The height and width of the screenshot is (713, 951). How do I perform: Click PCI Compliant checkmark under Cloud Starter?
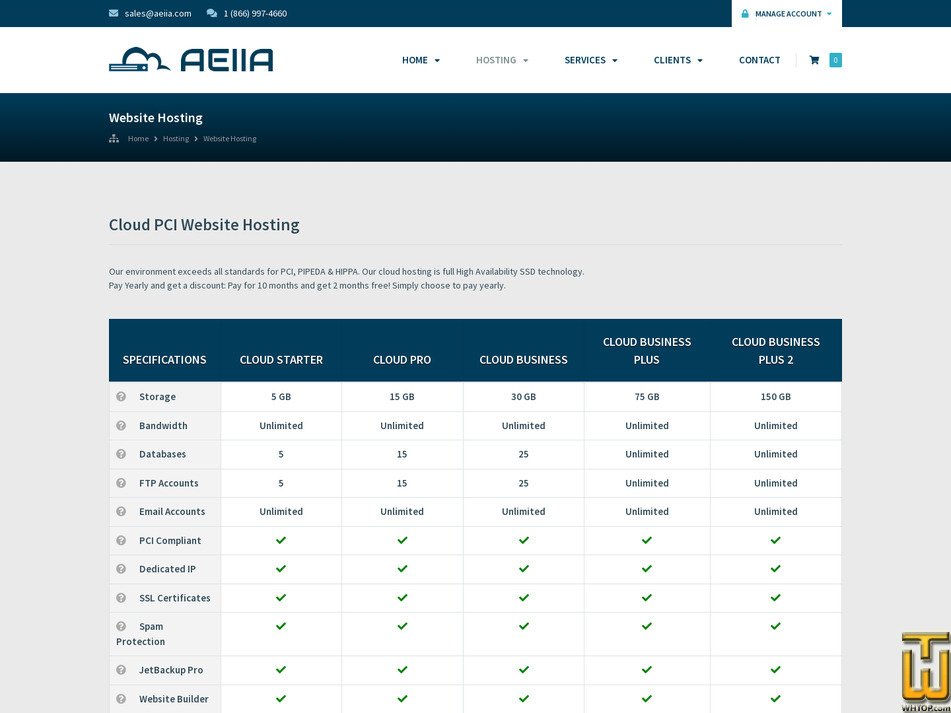tap(281, 540)
